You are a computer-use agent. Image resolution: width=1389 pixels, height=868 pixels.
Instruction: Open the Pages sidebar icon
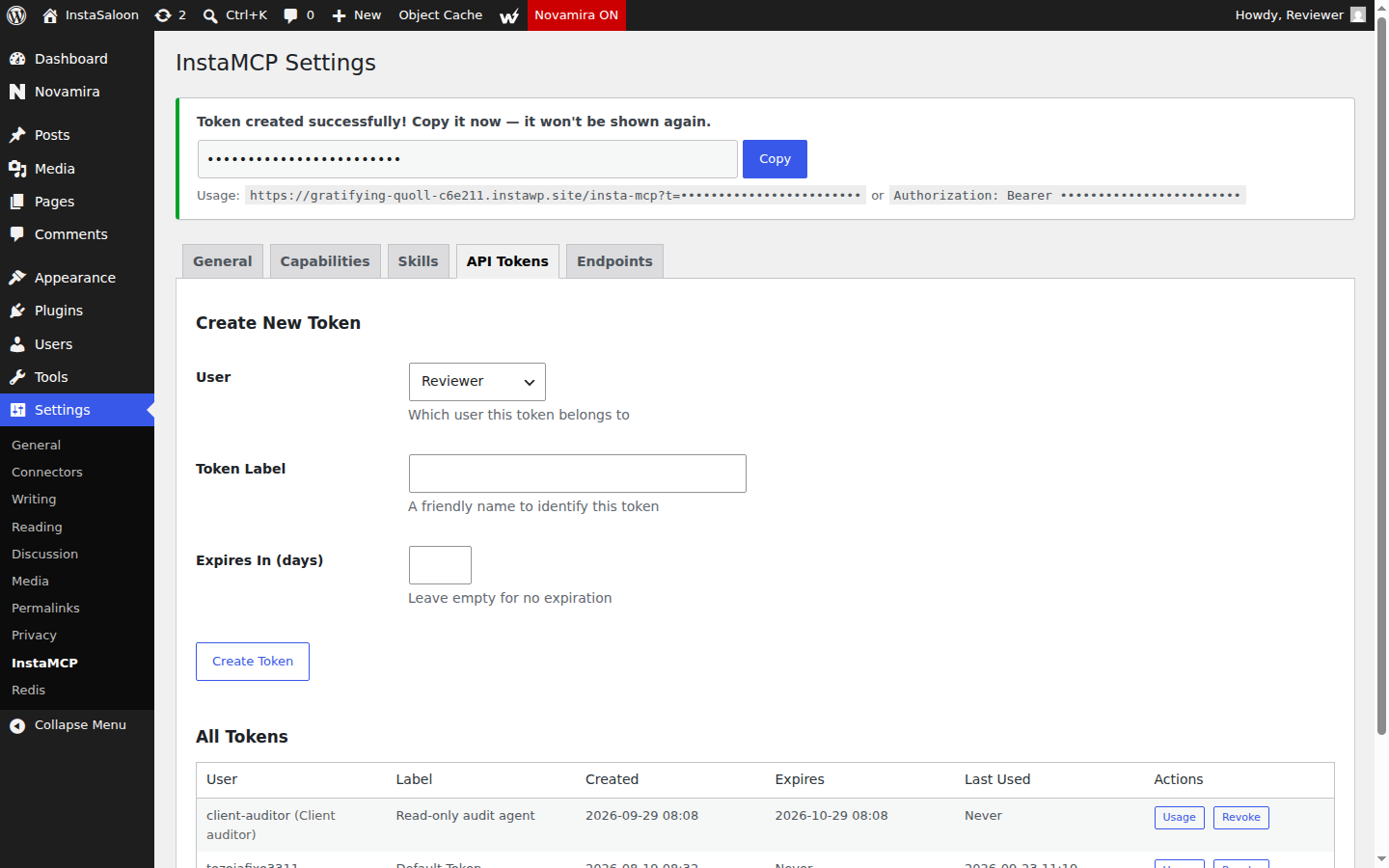pyautogui.click(x=17, y=202)
